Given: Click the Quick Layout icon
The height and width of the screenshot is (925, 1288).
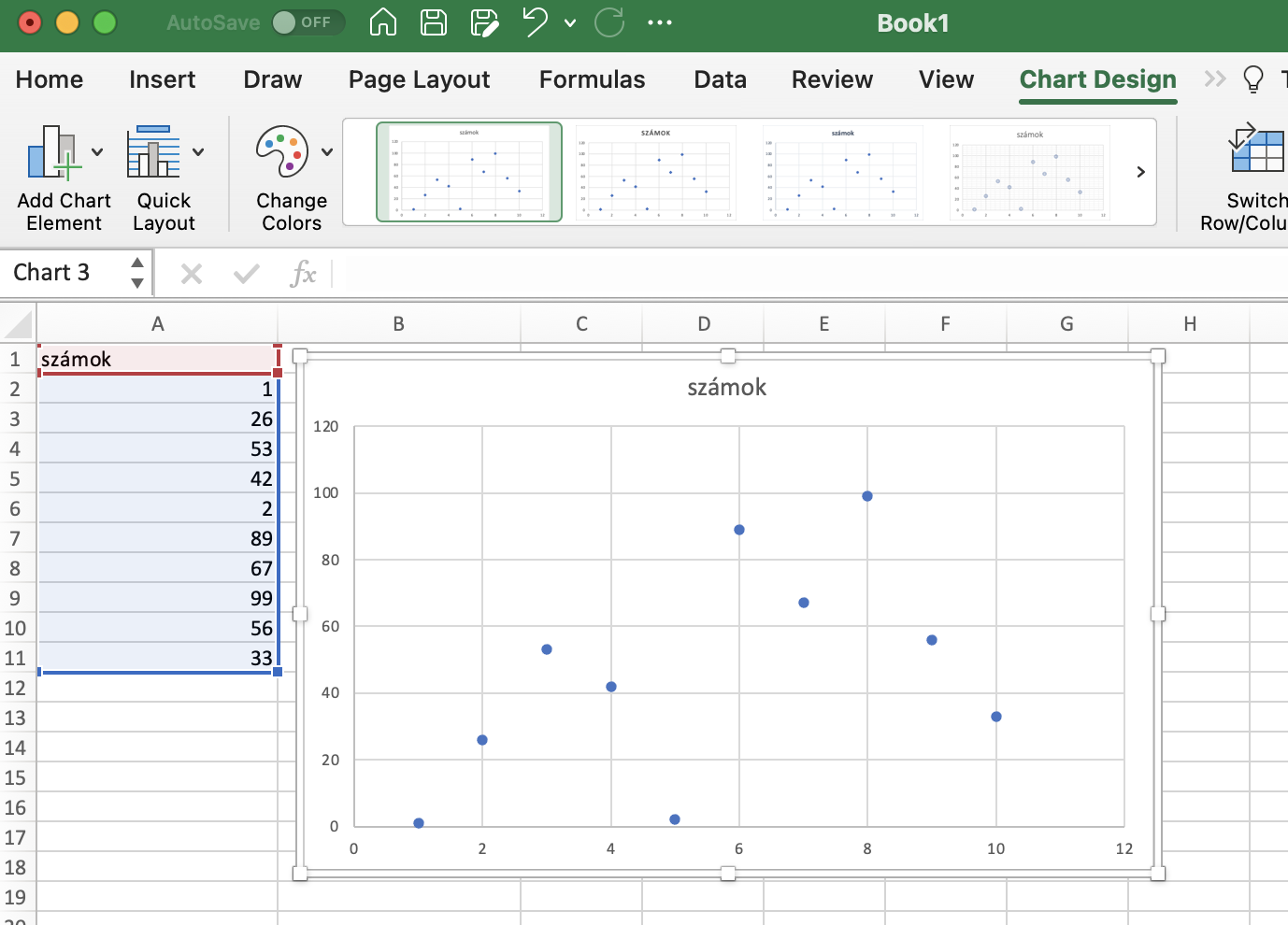Looking at the screenshot, I should point(153,152).
